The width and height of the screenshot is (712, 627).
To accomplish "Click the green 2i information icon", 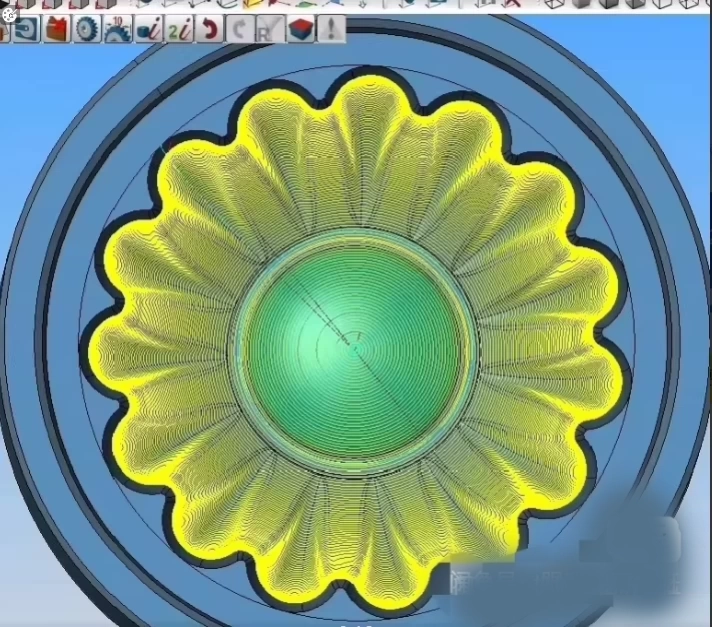I will 179,29.
